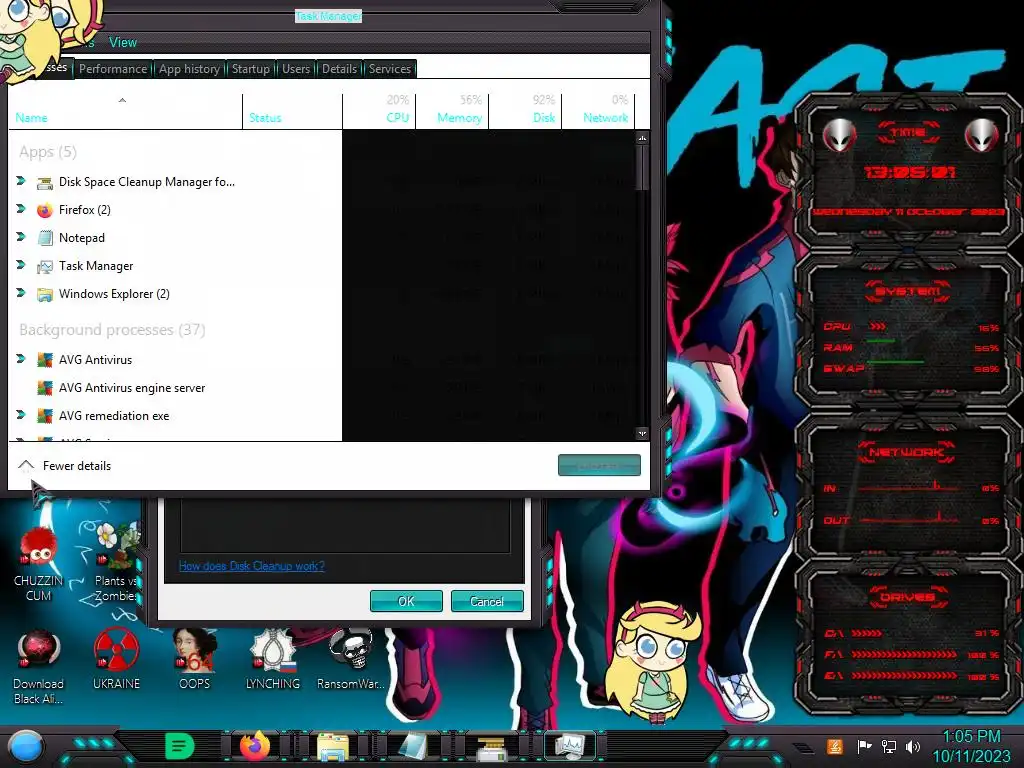Click the process list scroll-up arrow
This screenshot has height=768, width=1024.
click(x=643, y=138)
